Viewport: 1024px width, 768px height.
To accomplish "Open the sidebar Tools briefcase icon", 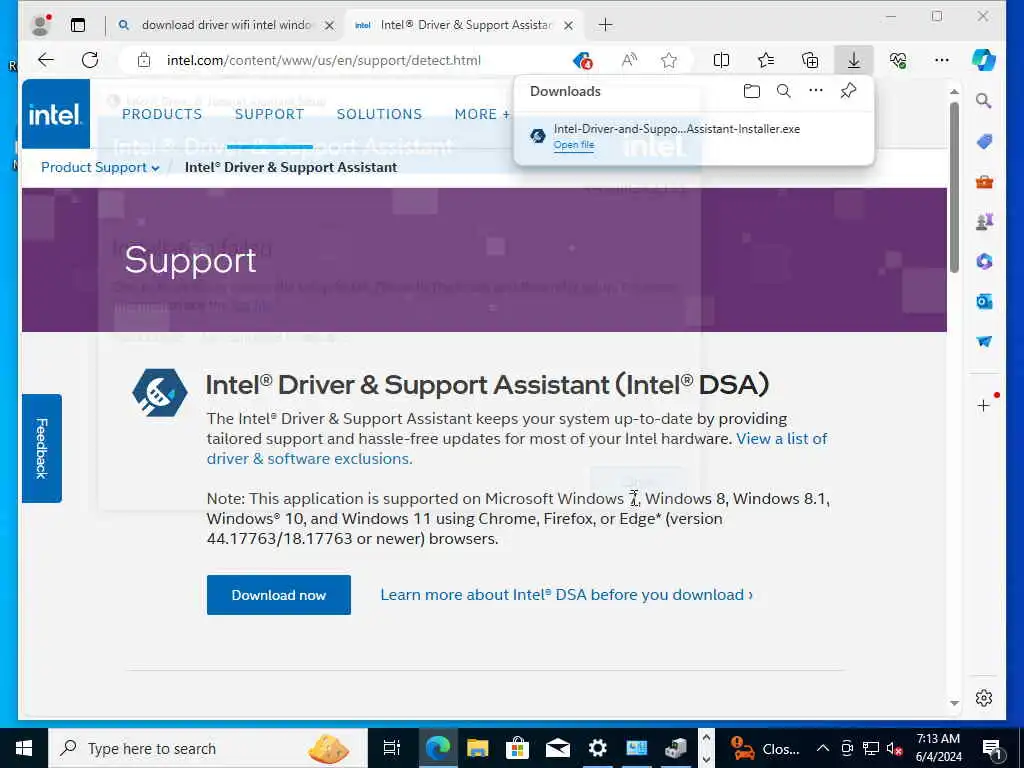I will pos(984,182).
